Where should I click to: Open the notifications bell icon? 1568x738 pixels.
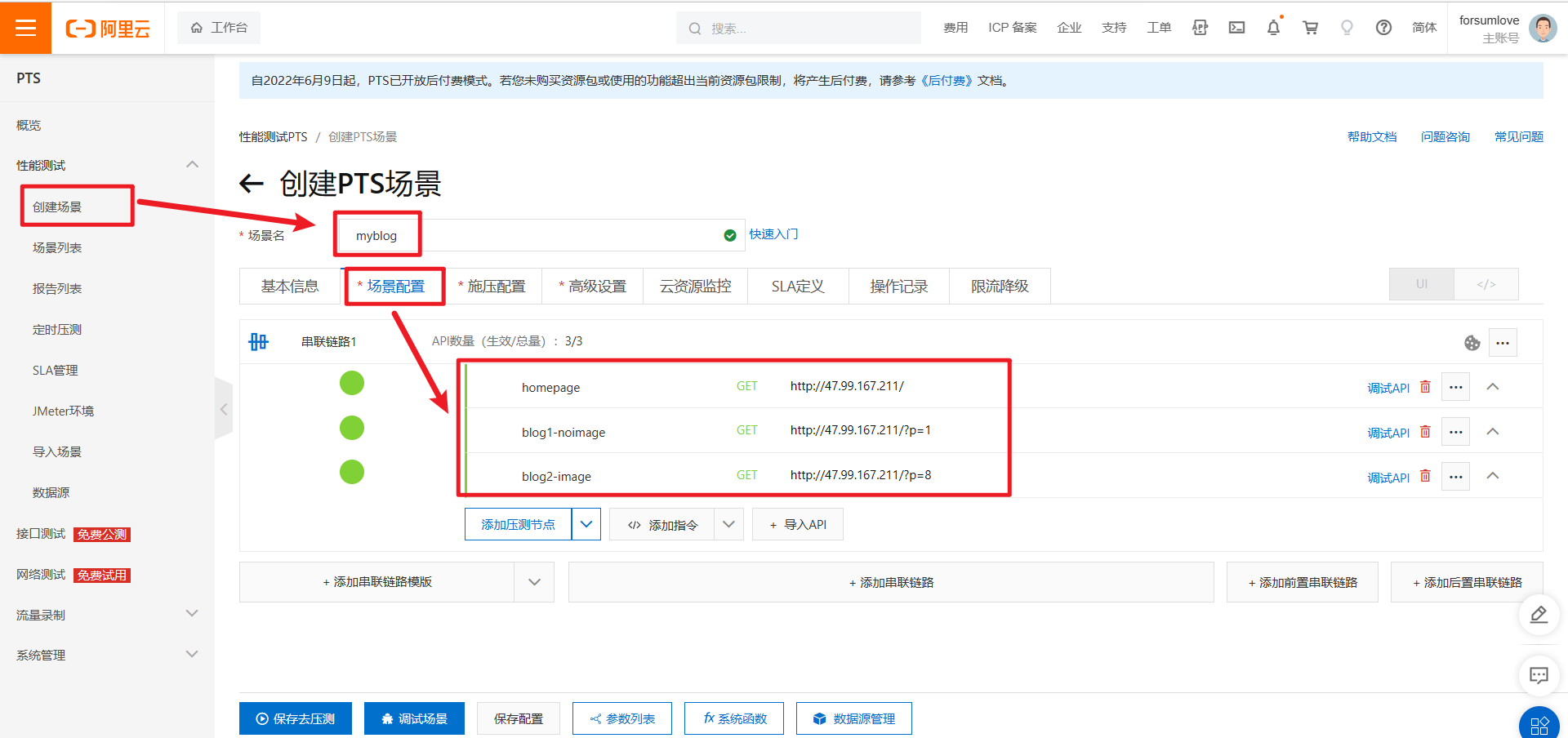[x=1273, y=28]
